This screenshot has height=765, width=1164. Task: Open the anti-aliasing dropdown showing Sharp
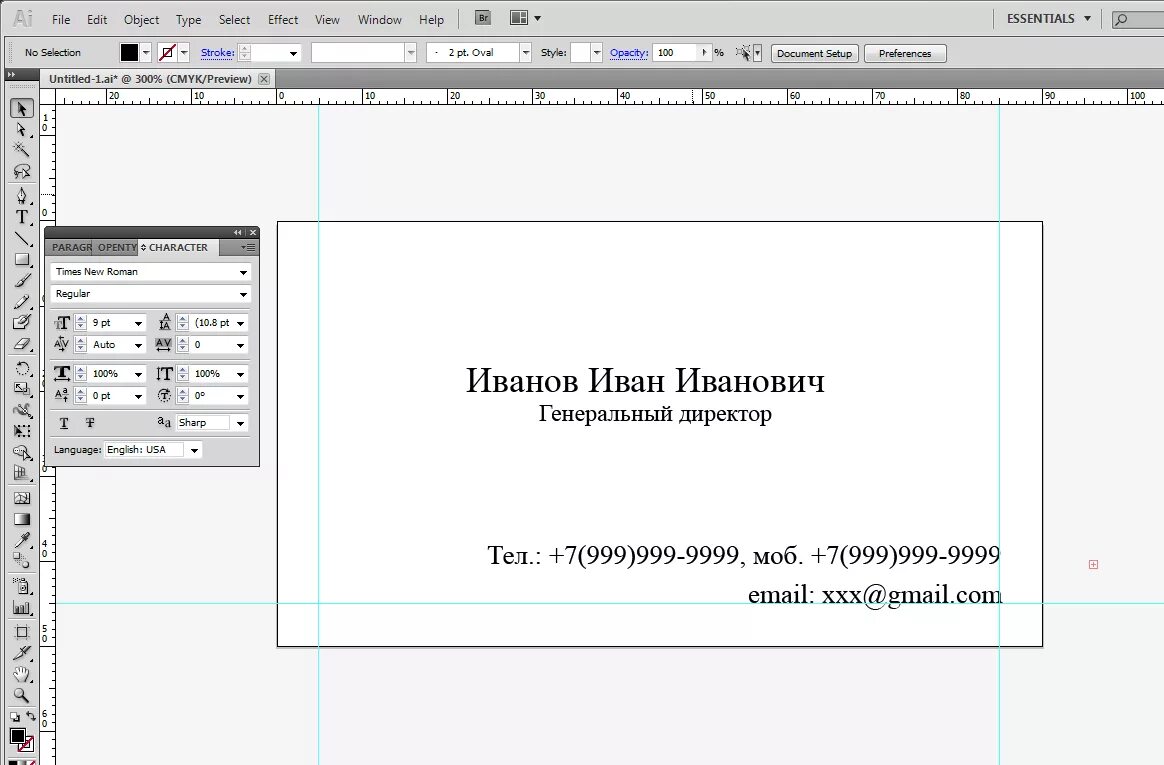pyautogui.click(x=240, y=423)
